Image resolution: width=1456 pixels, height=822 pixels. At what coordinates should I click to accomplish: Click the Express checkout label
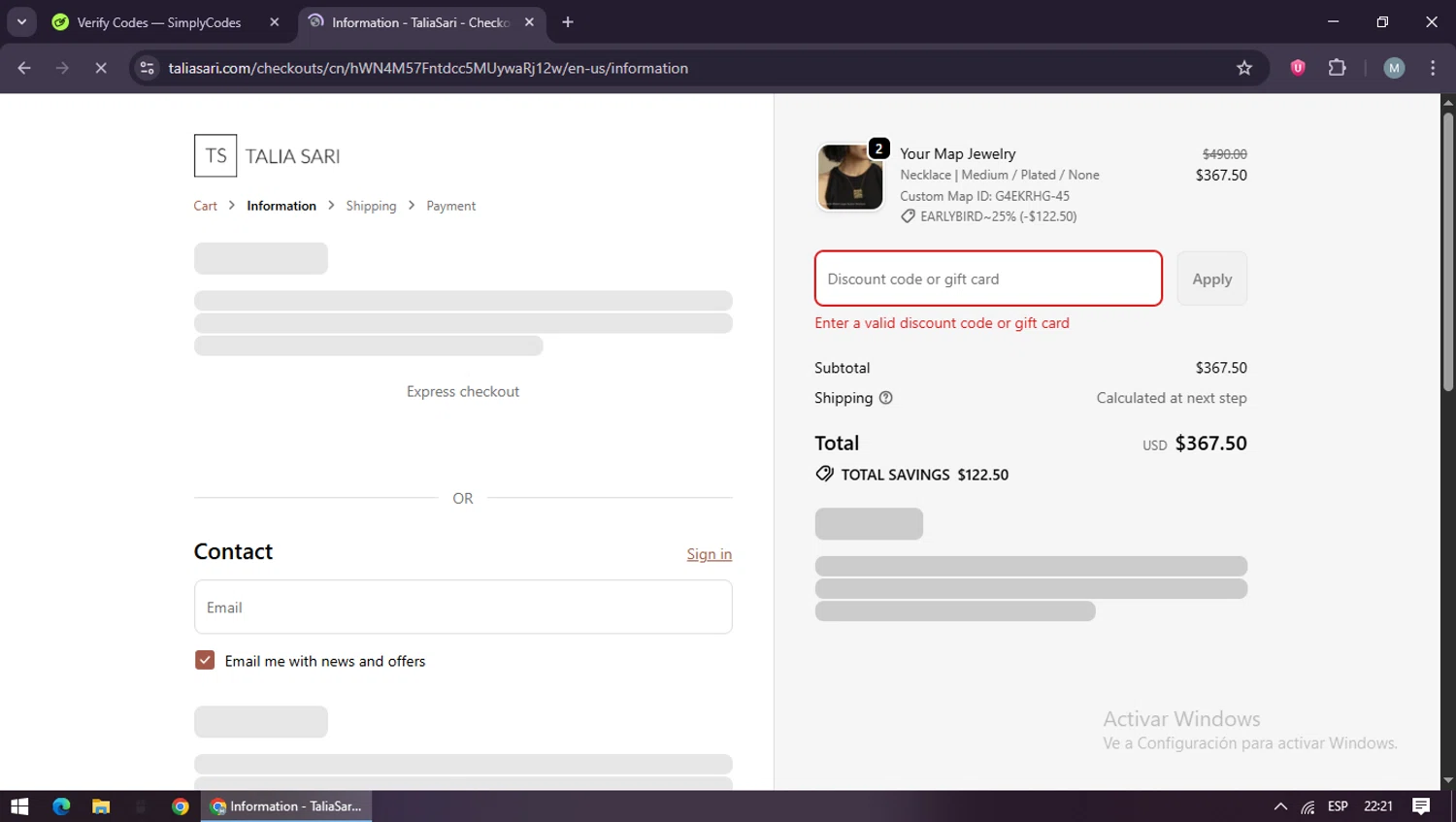pos(463,391)
